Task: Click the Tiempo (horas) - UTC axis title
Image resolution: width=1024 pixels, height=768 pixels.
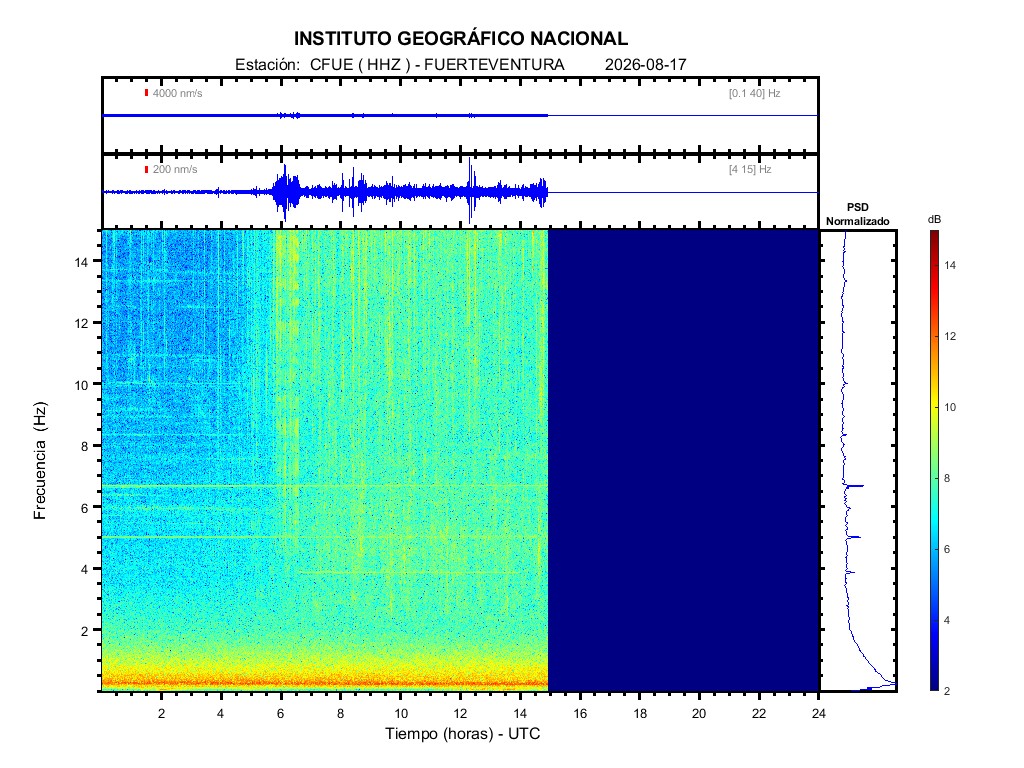Action: coord(462,733)
